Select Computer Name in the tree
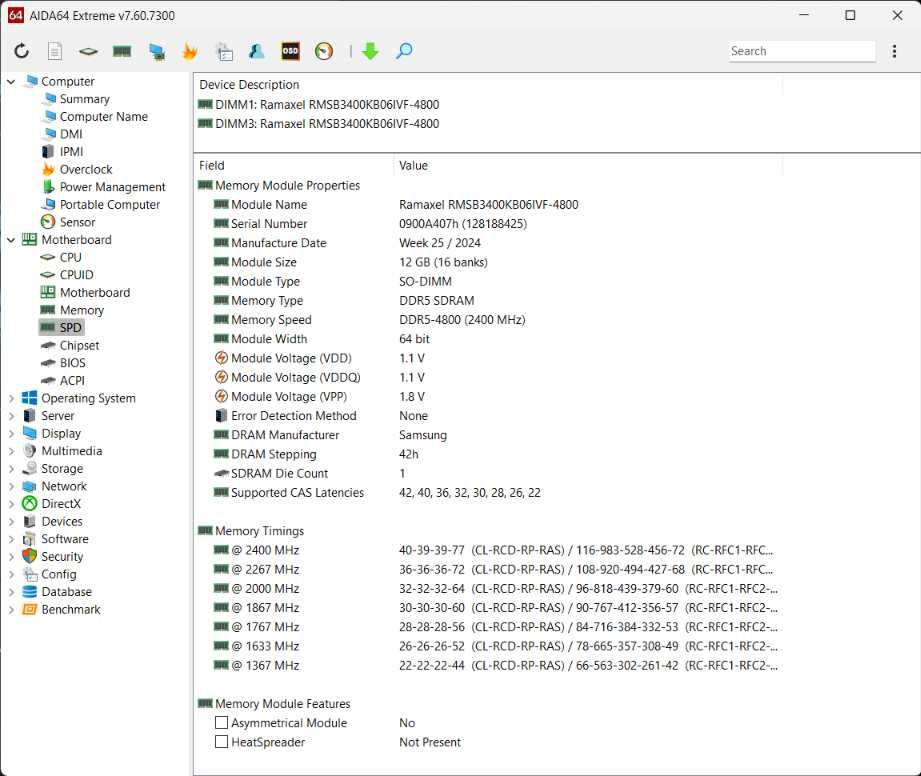921x776 pixels. (103, 117)
